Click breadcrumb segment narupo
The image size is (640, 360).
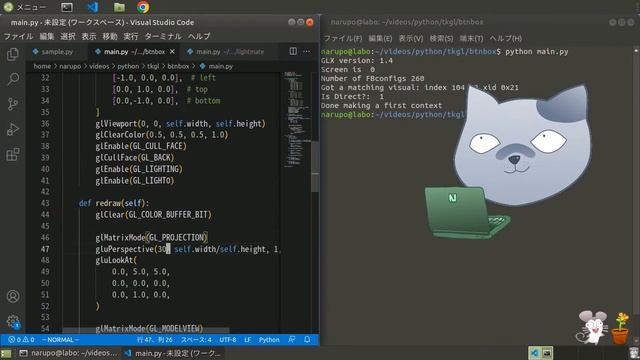[70, 66]
